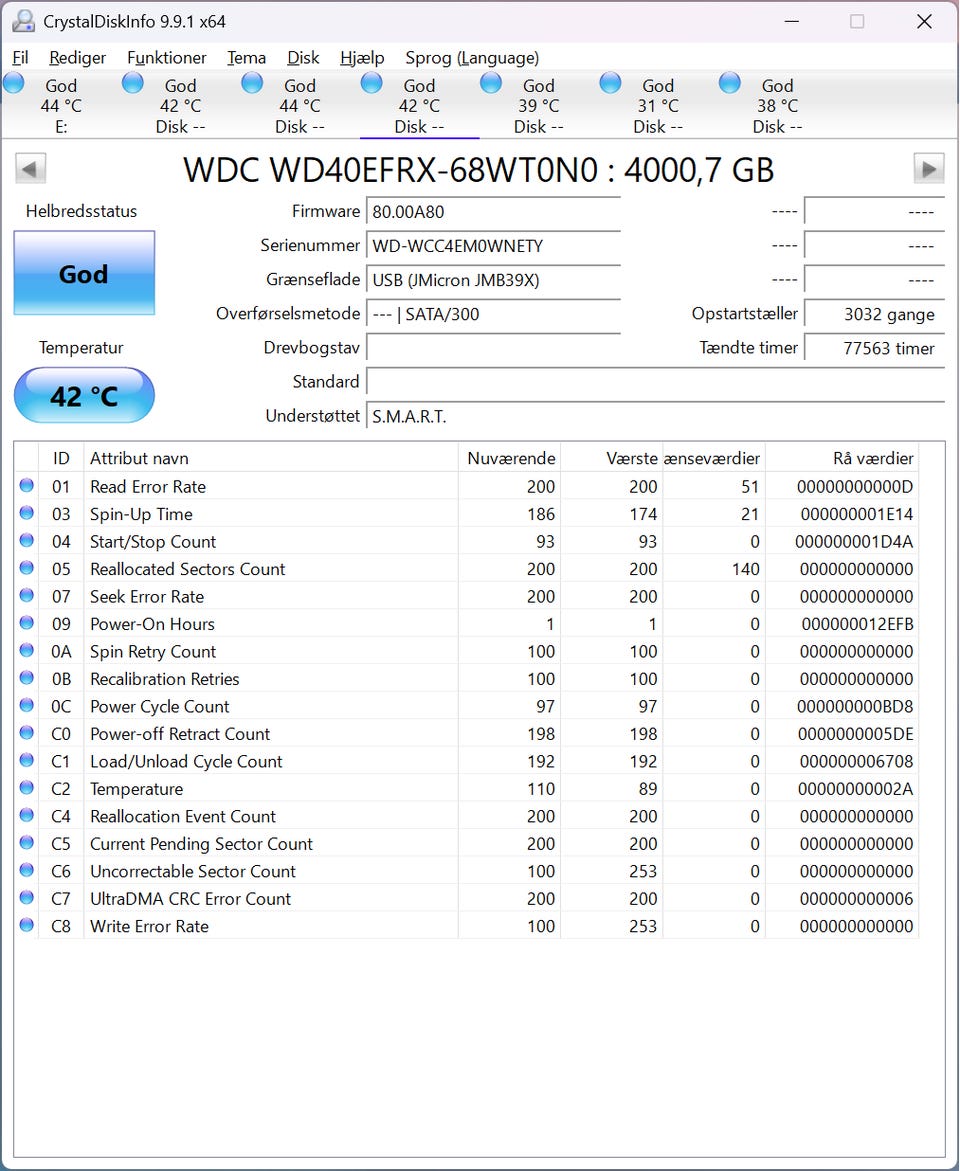
Task: Open the Sprog (Language) menu
Action: (x=472, y=58)
